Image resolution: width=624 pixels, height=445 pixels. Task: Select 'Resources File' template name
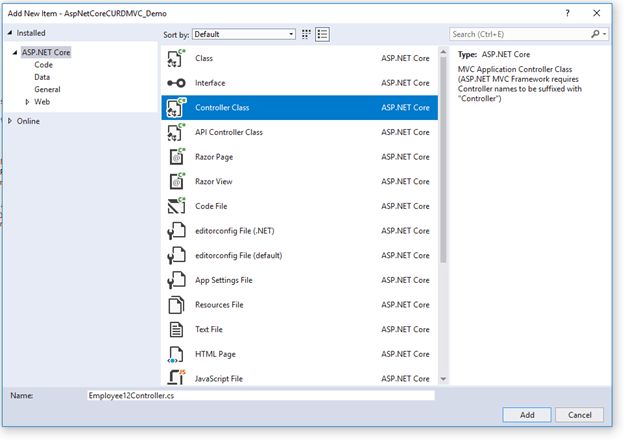[x=219, y=305]
